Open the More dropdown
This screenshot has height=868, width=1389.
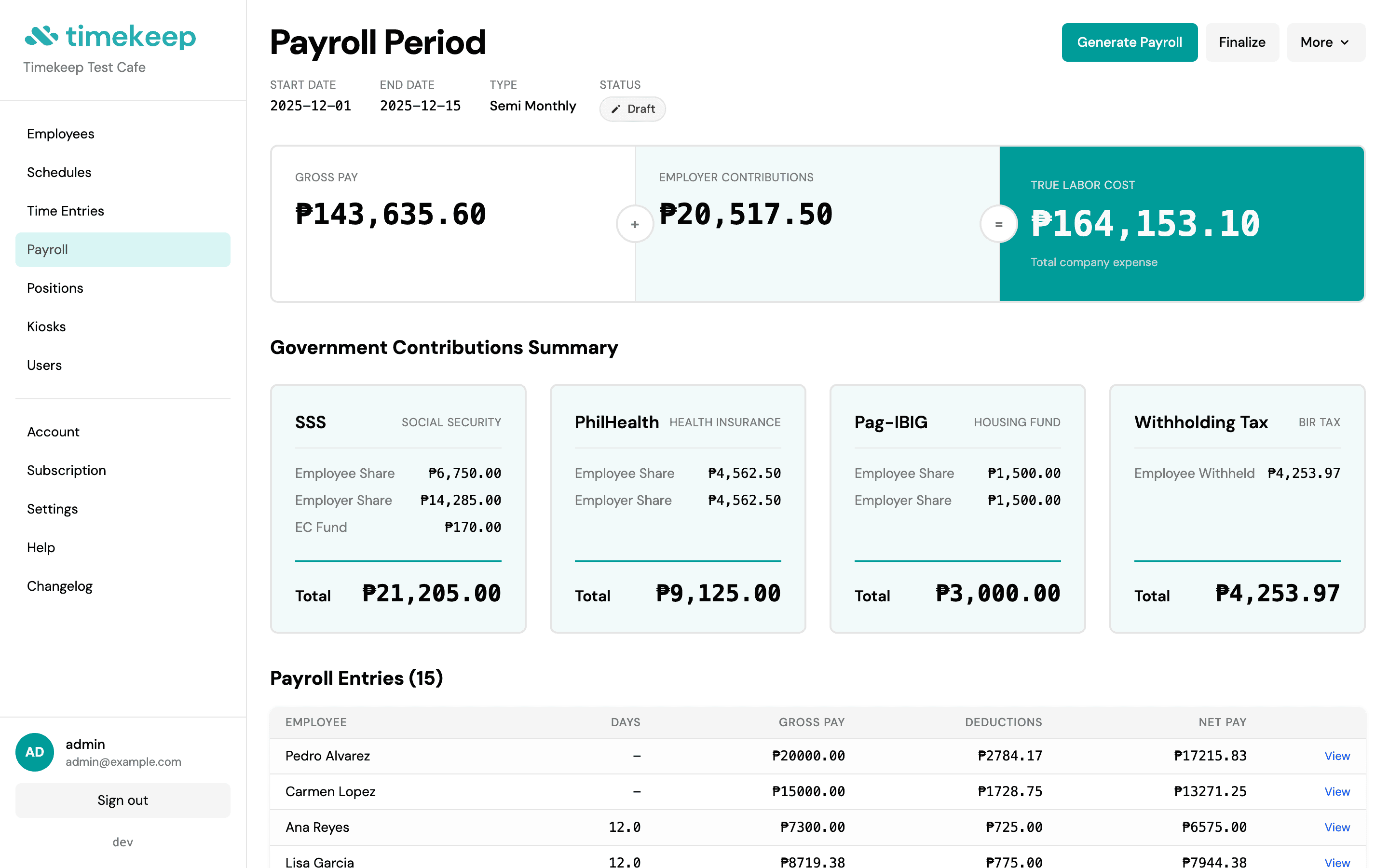click(x=1325, y=42)
